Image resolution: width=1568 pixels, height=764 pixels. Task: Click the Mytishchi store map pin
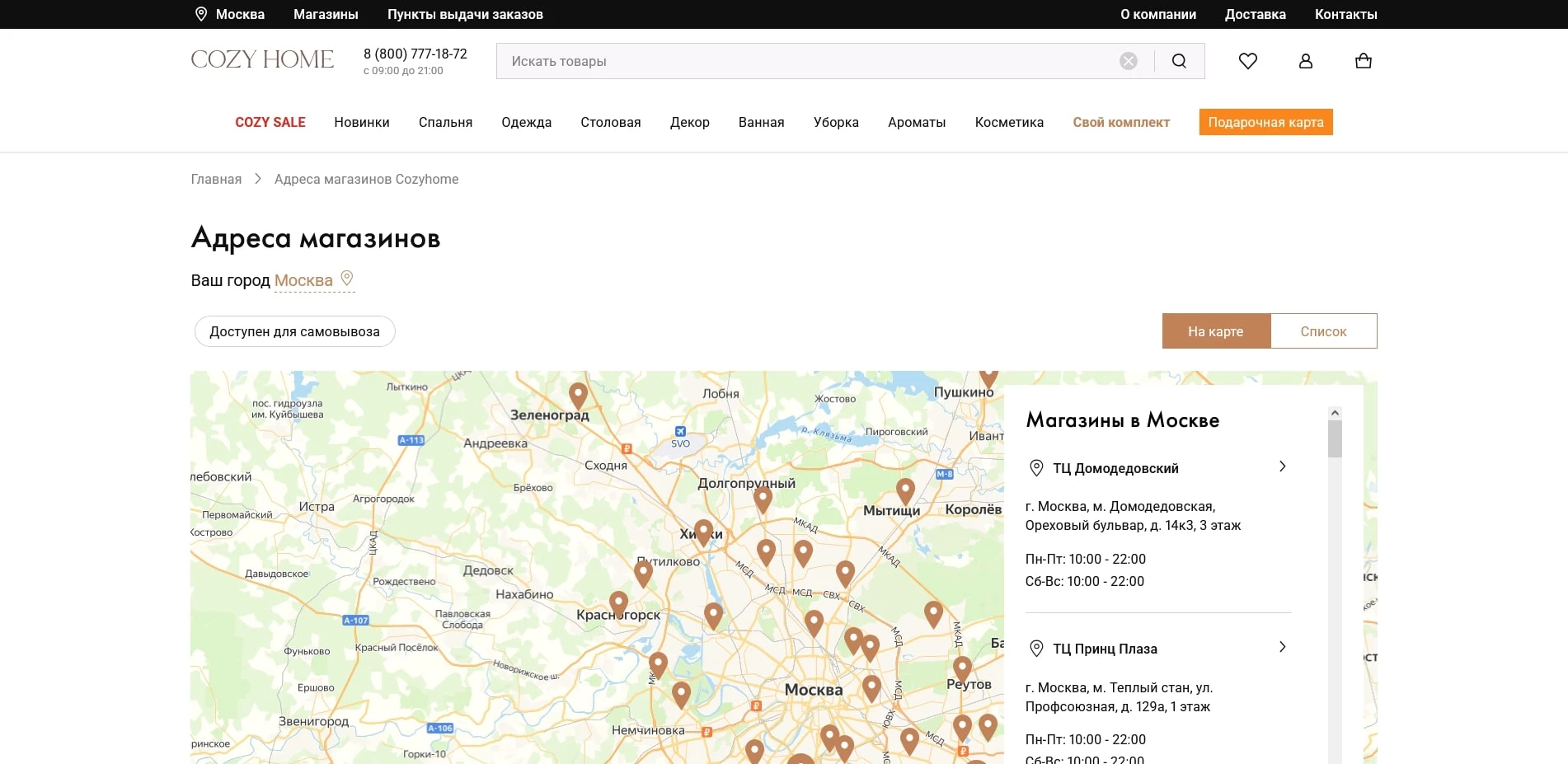coord(905,490)
